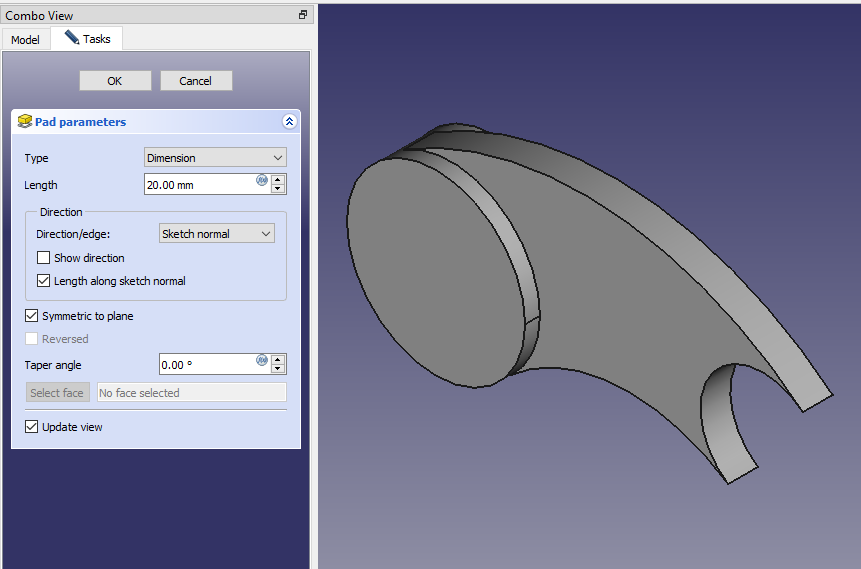Switch to the Model tab
This screenshot has height=569, width=861.
(x=25, y=39)
